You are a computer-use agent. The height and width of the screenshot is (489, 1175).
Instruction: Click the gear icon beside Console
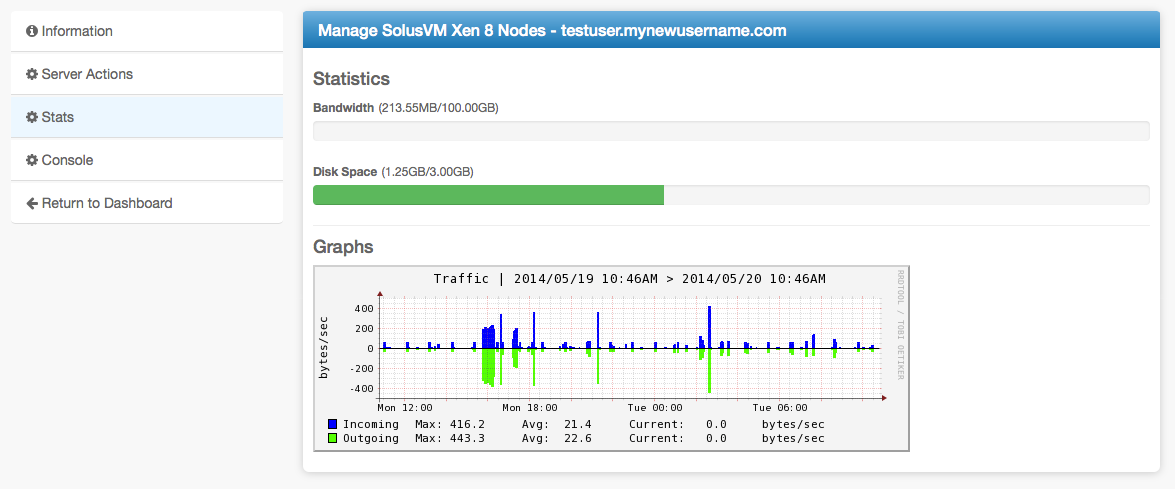pyautogui.click(x=32, y=160)
